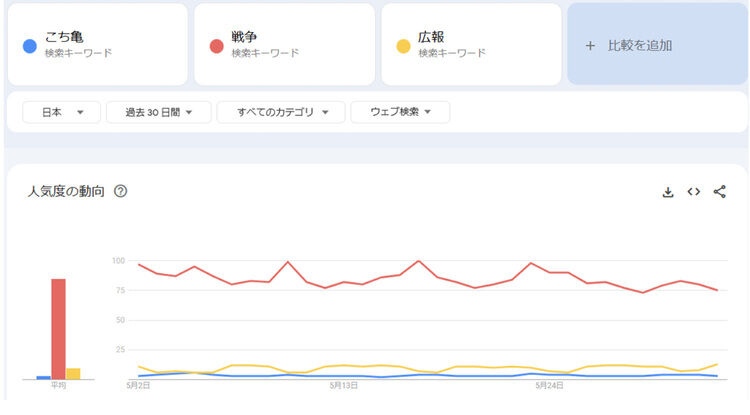
Task: Click the 5月13日 date label on axis
Action: (343, 385)
